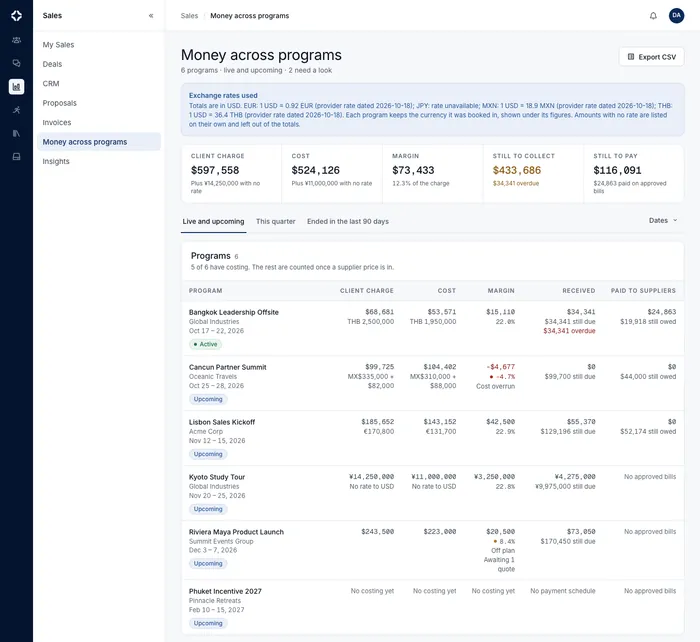The height and width of the screenshot is (642, 700).
Task: Click the ¥14,250,000 Kyoto client charge
Action: tap(371, 476)
